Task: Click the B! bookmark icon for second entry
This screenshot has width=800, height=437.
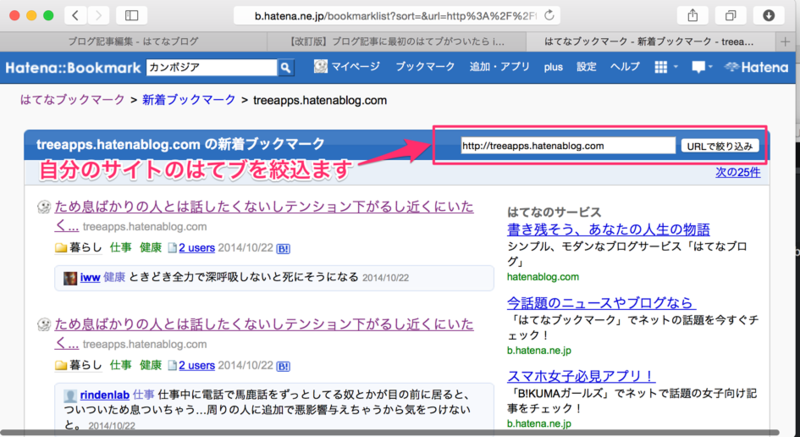Action: (283, 366)
